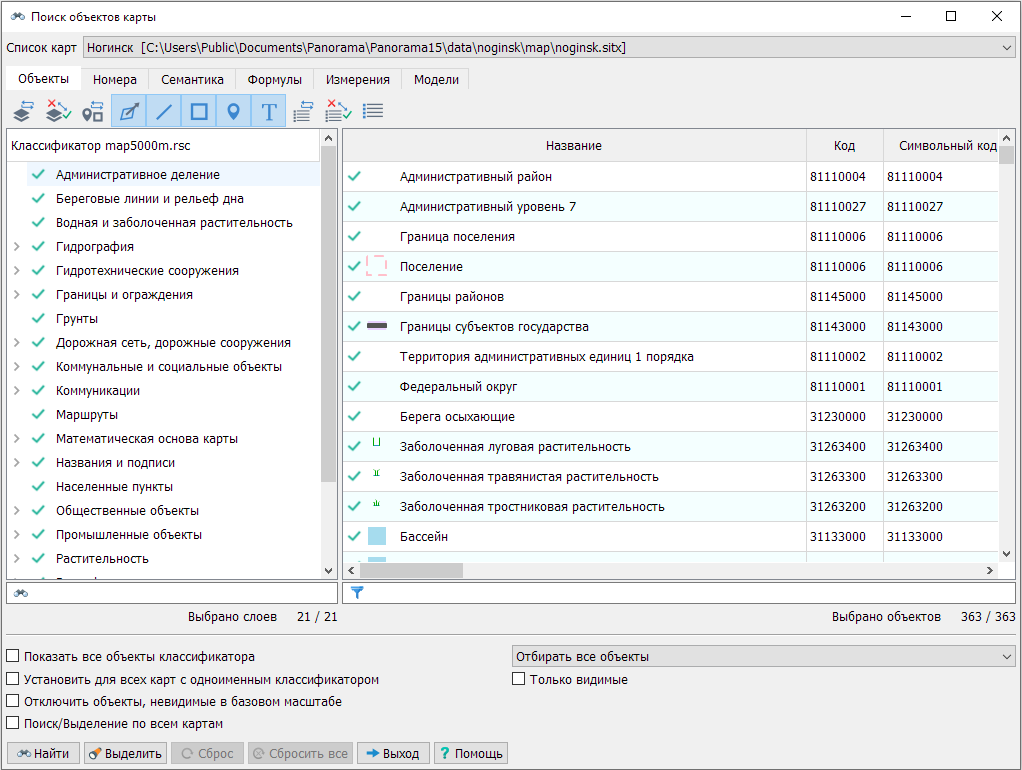This screenshot has width=1022, height=770.
Task: Click the plain list view icon in toolbar
Action: pyautogui.click(x=373, y=111)
